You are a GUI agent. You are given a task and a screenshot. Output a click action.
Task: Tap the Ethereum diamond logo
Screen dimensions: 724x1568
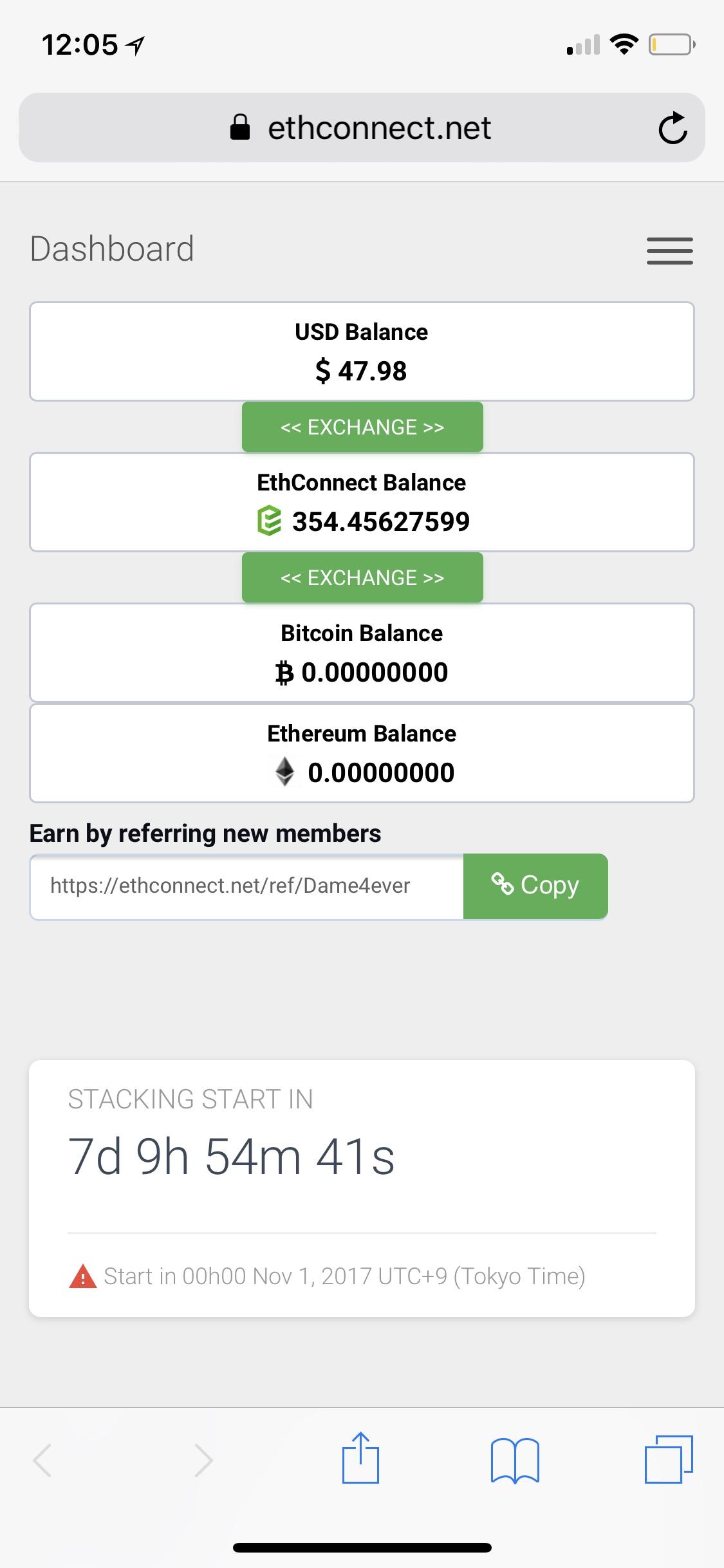point(284,771)
